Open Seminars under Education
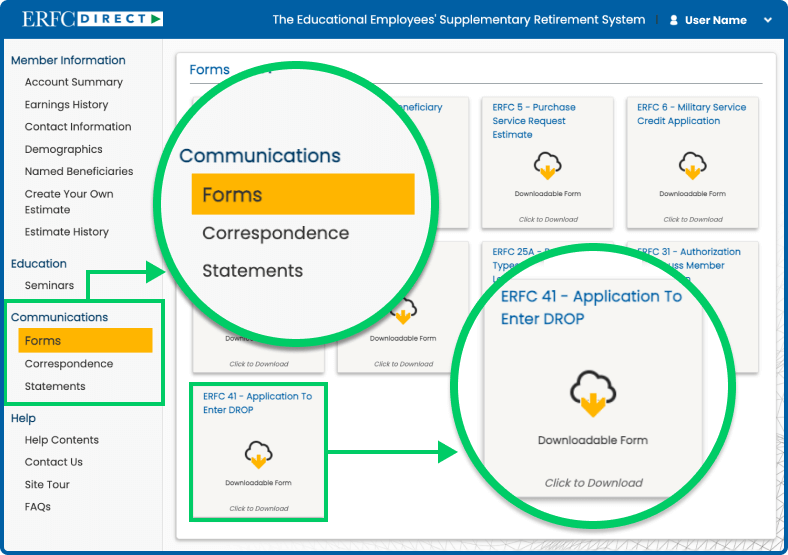This screenshot has width=788, height=555. tap(49, 286)
